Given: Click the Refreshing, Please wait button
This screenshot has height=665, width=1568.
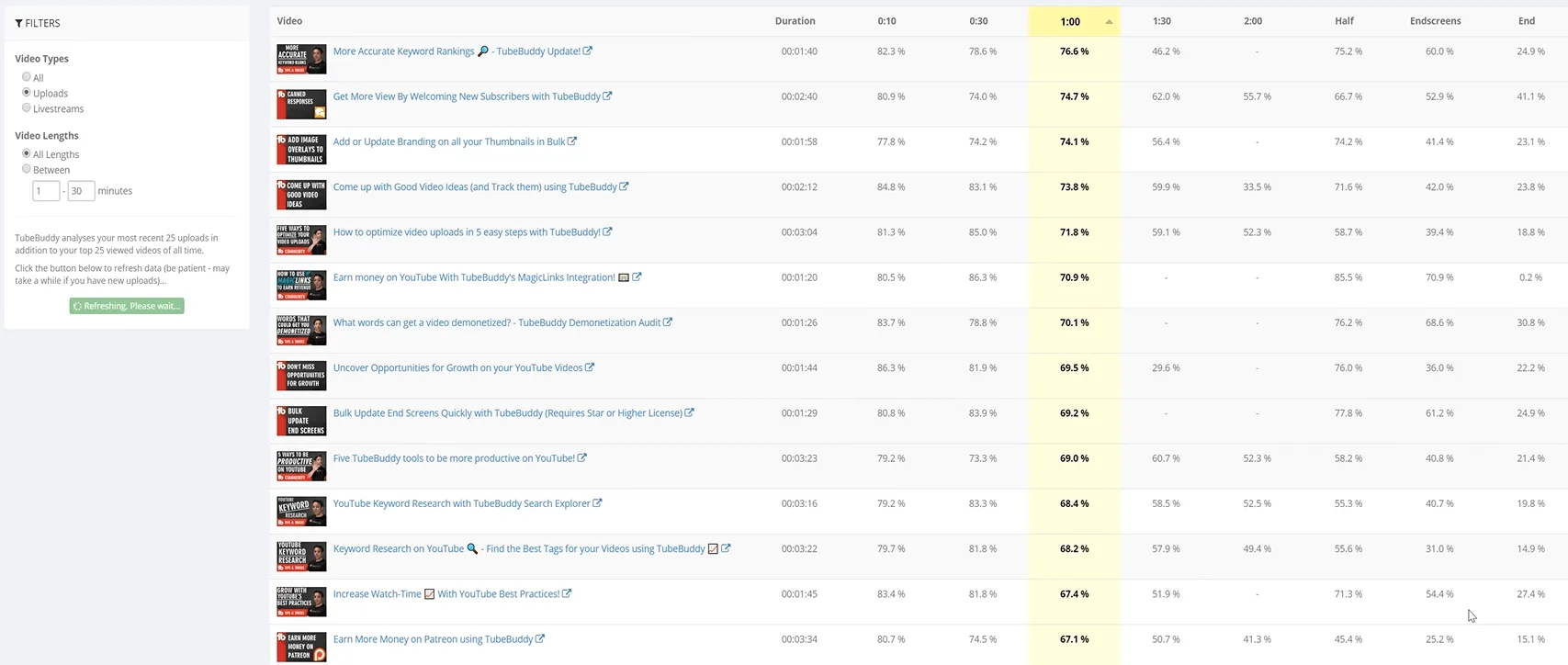Looking at the screenshot, I should click(x=127, y=306).
